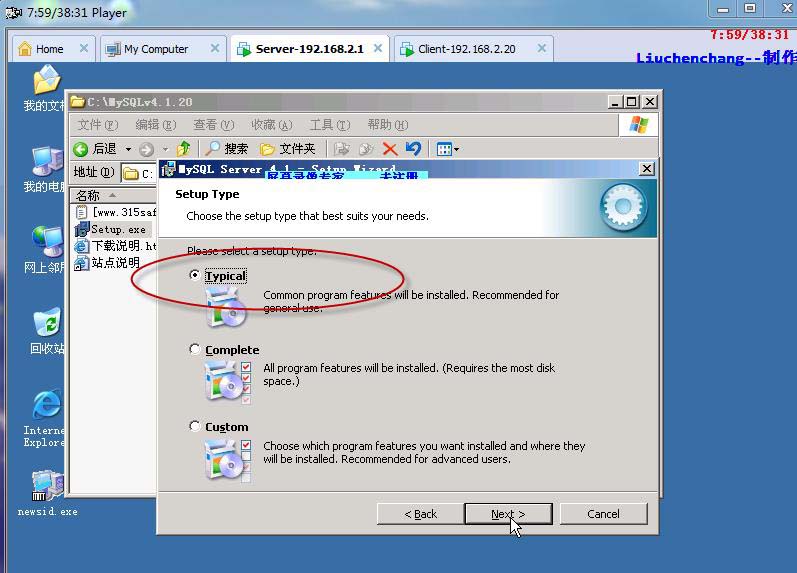
Task: Click the Up folder icon in toolbar
Action: click(x=183, y=148)
